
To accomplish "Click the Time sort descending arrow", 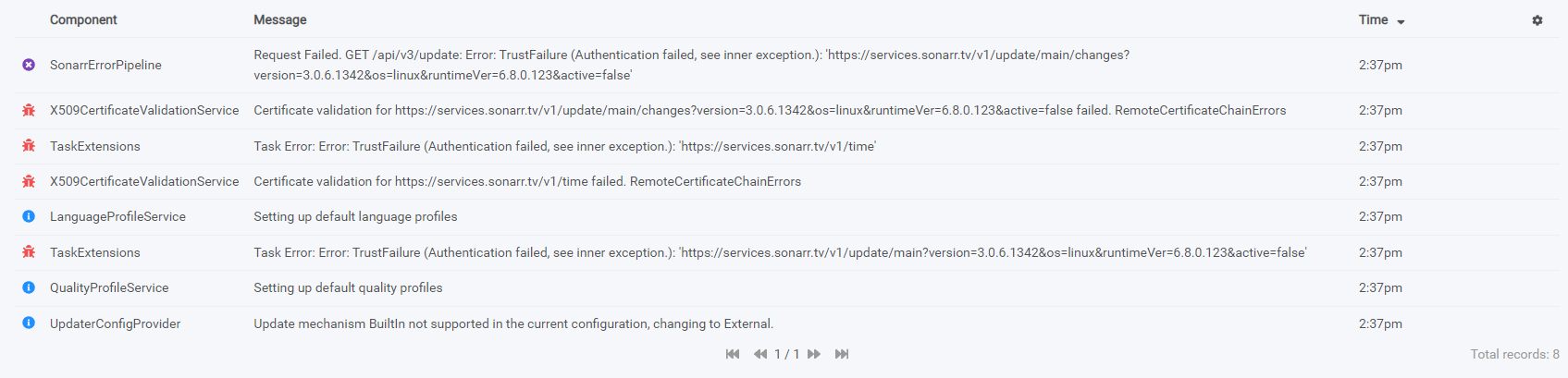I will pos(1401,21).
